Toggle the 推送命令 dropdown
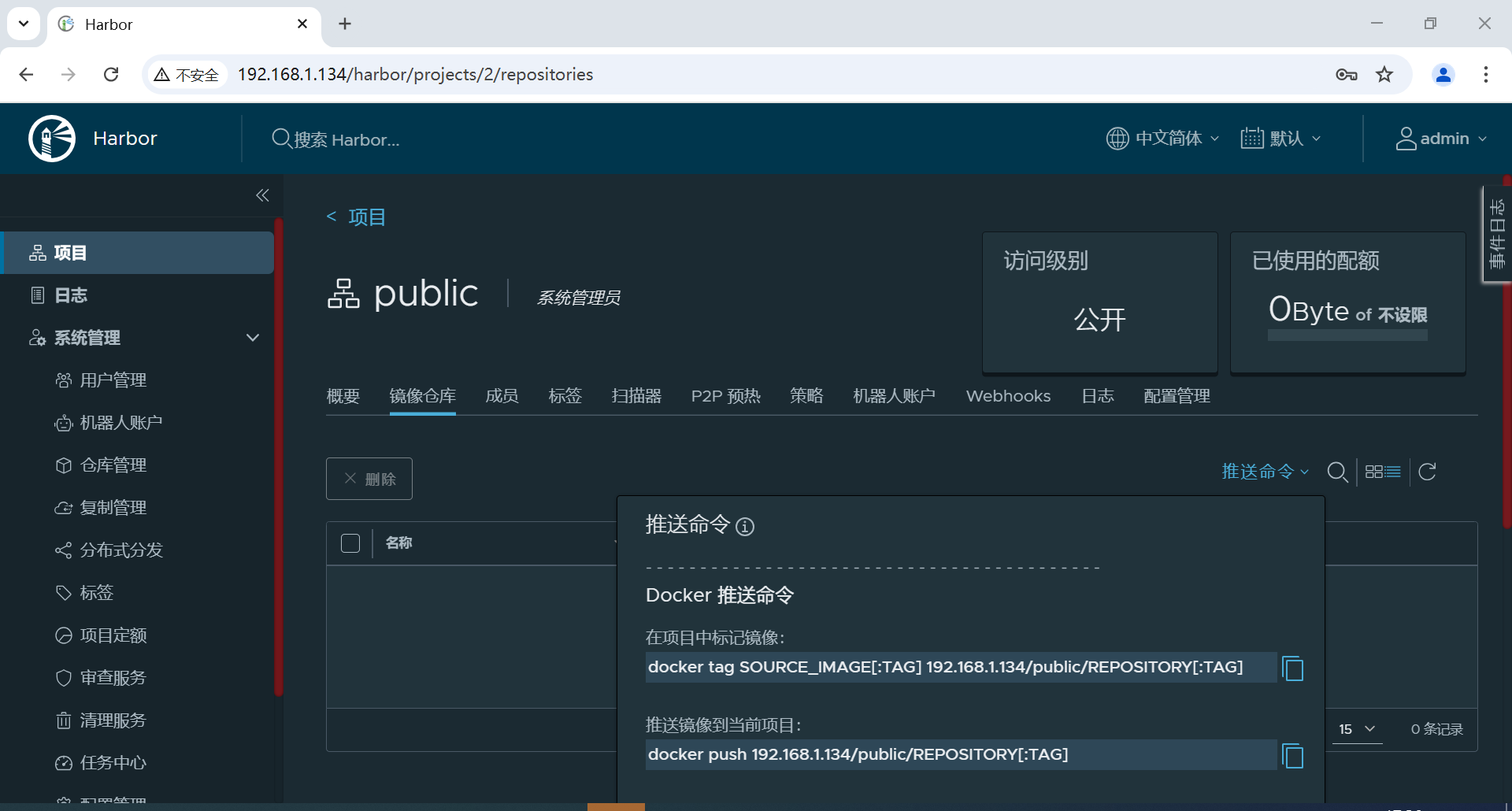The height and width of the screenshot is (811, 1512). point(1265,472)
